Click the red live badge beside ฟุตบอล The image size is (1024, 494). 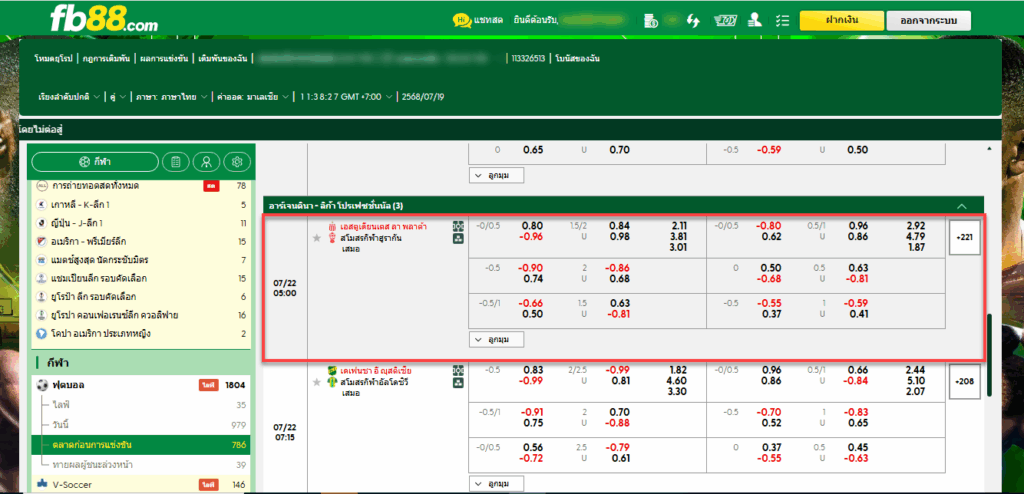tap(208, 386)
